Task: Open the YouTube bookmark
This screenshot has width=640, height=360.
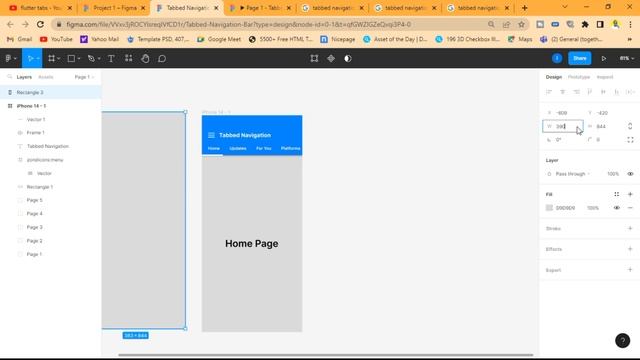Action: coord(56,39)
